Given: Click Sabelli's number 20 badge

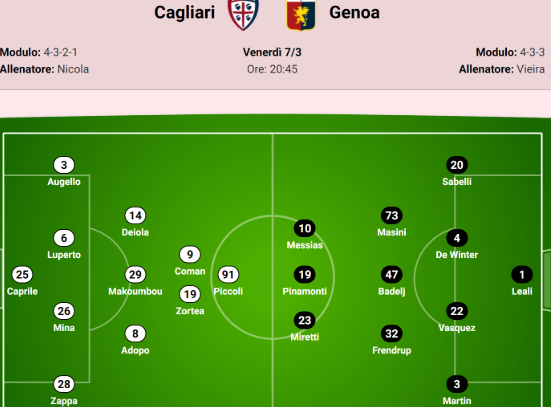Looking at the screenshot, I should pos(457,165).
